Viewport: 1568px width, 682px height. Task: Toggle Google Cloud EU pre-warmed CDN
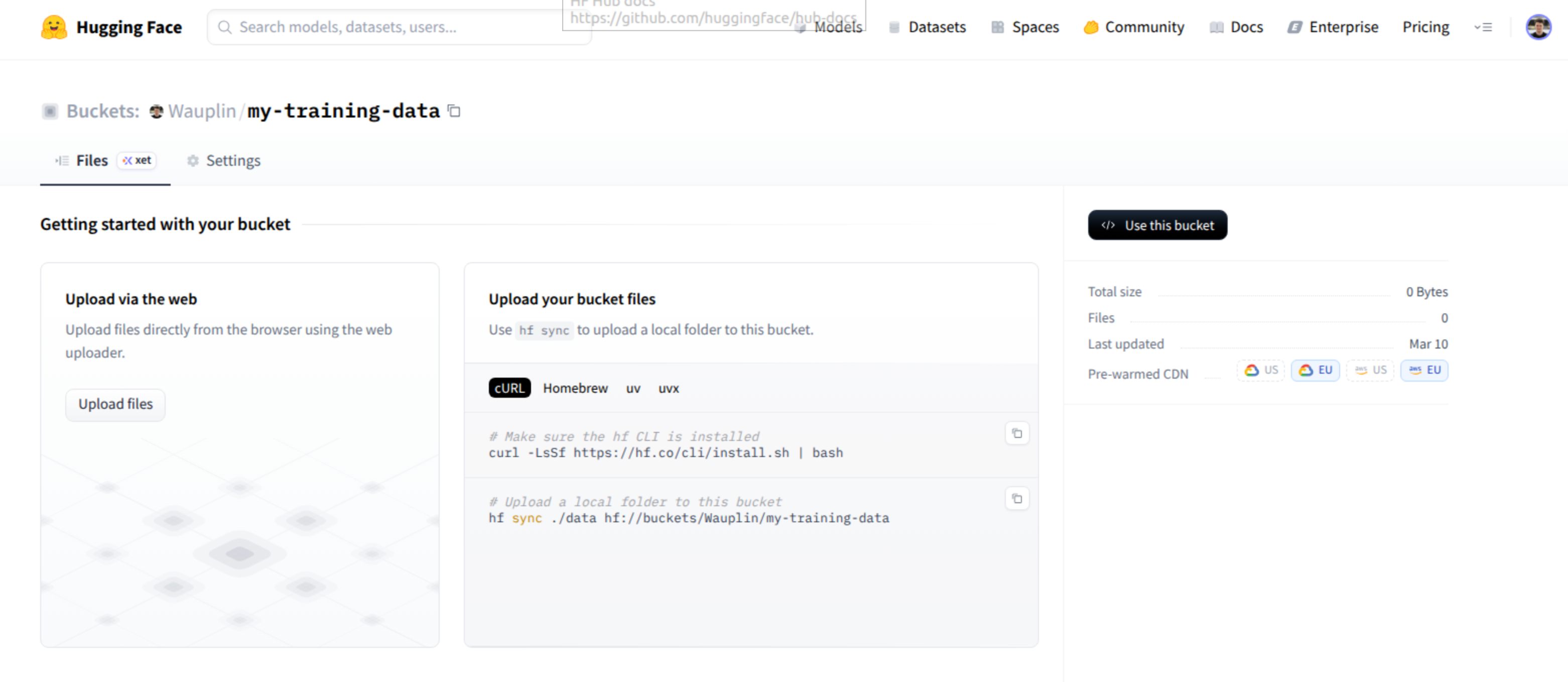tap(1315, 370)
